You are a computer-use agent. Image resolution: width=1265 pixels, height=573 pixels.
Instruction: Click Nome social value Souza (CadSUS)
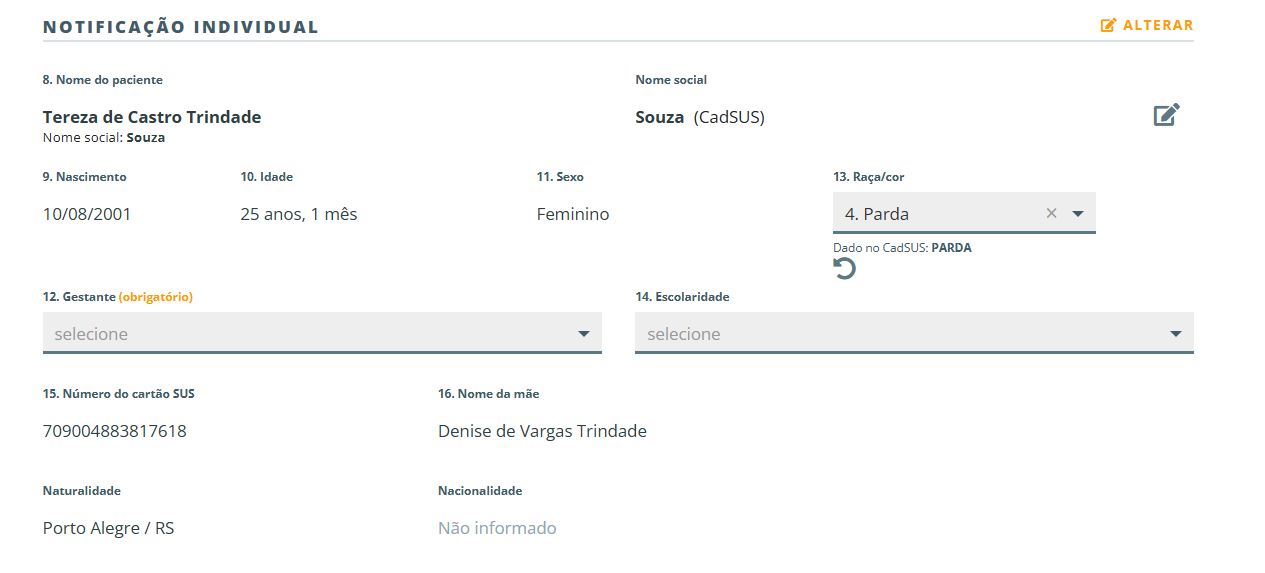click(x=700, y=117)
